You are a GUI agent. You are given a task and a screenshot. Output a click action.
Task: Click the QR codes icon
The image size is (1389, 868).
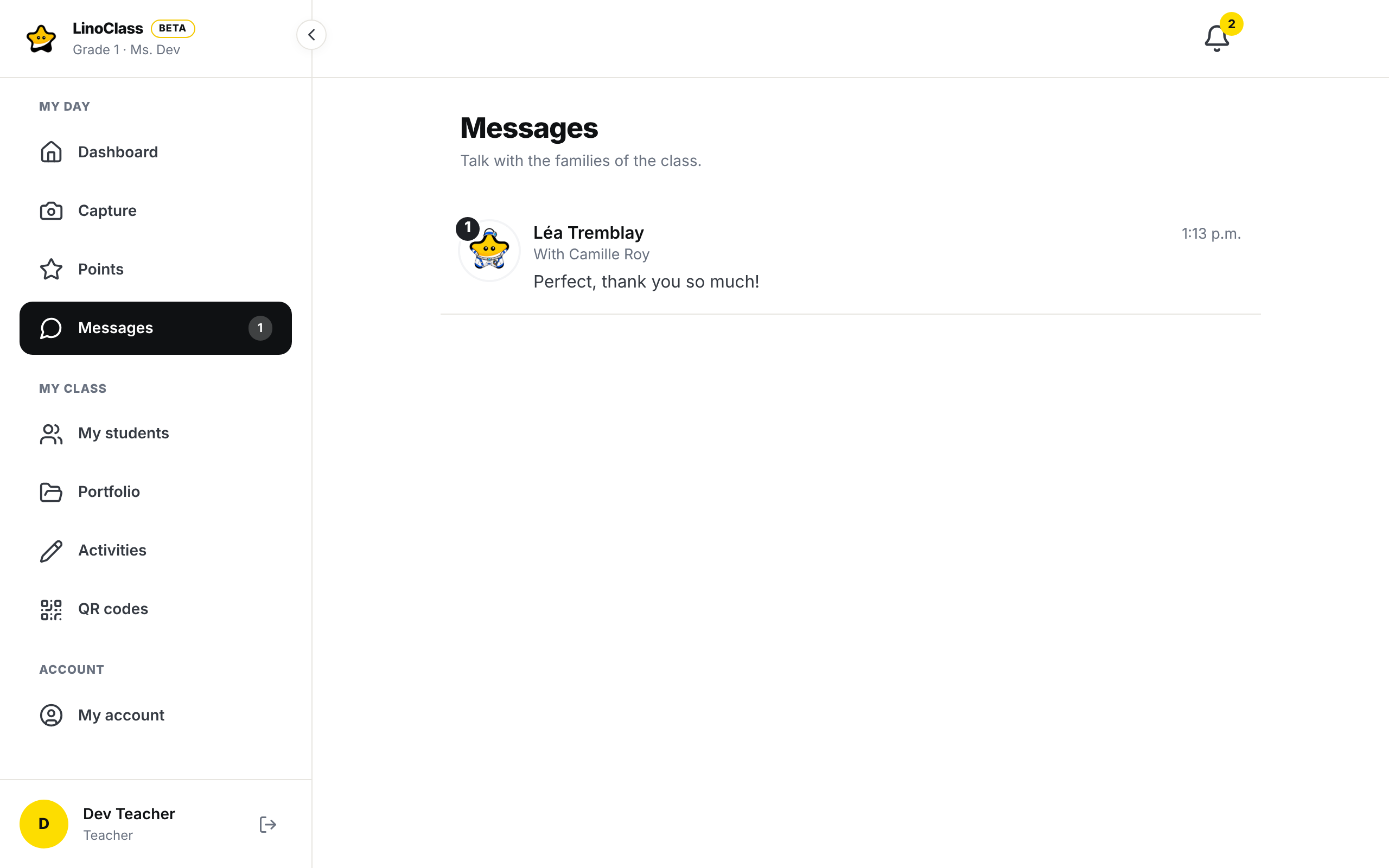51,609
